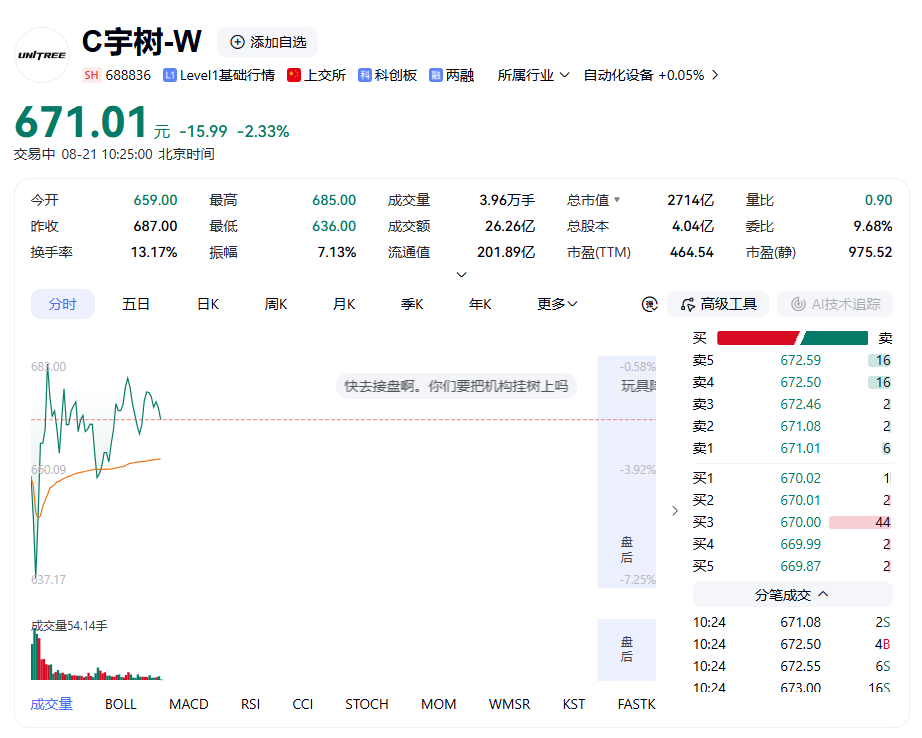The width and height of the screenshot is (922, 738).
Task: Select the BOLL indicator
Action: 121,704
